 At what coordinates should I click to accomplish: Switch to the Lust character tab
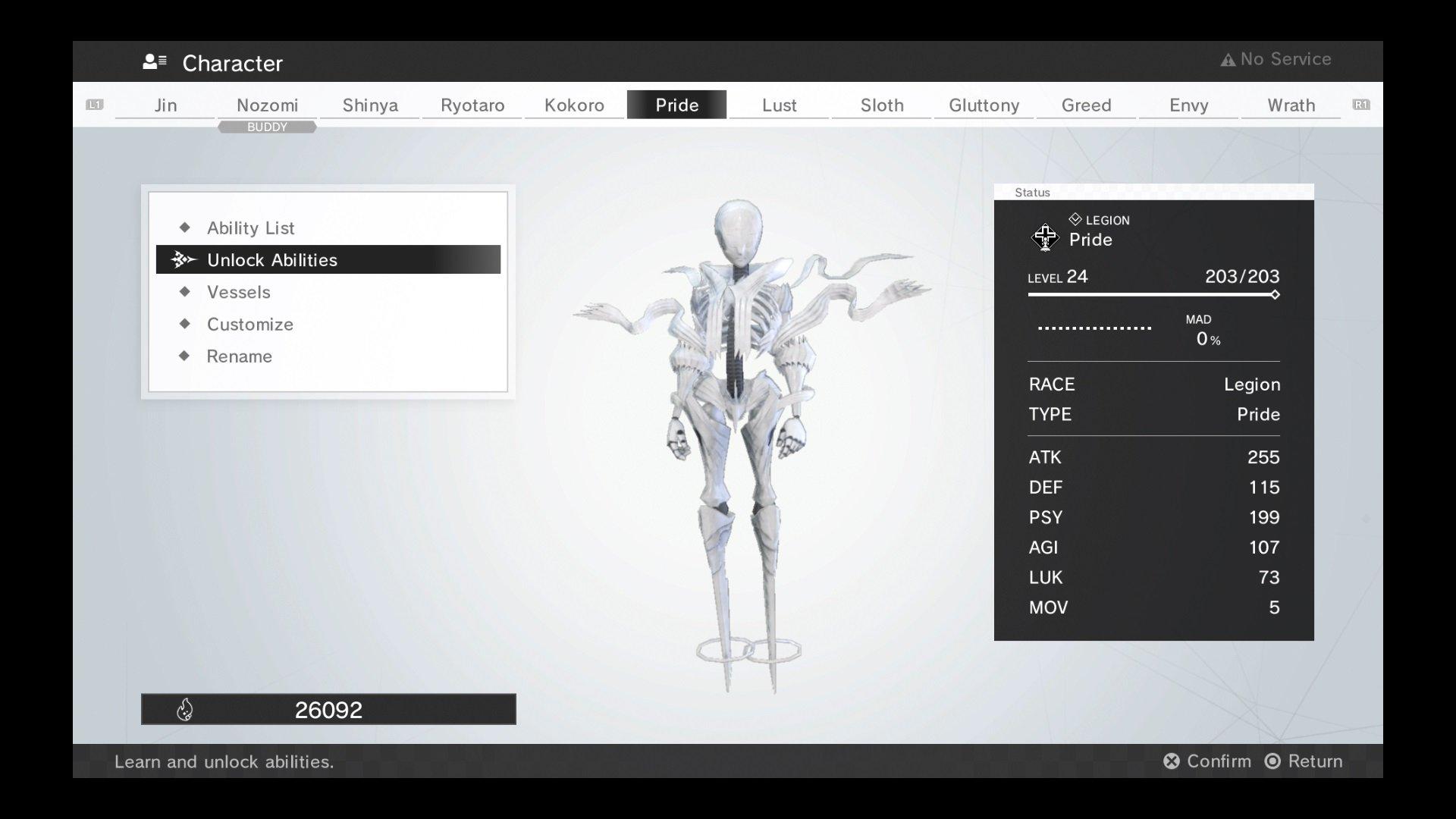click(779, 105)
